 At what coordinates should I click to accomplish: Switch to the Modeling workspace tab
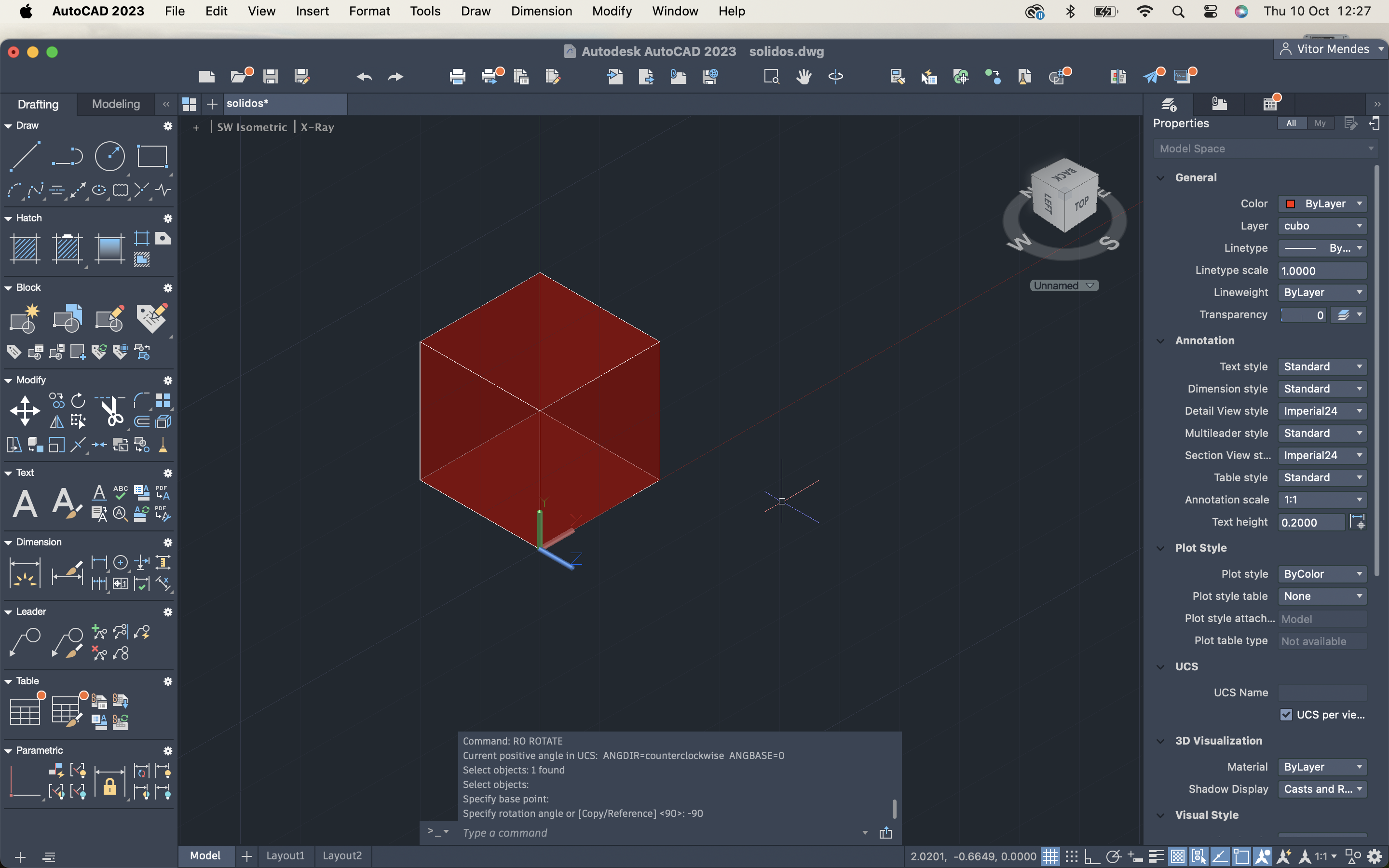click(116, 104)
